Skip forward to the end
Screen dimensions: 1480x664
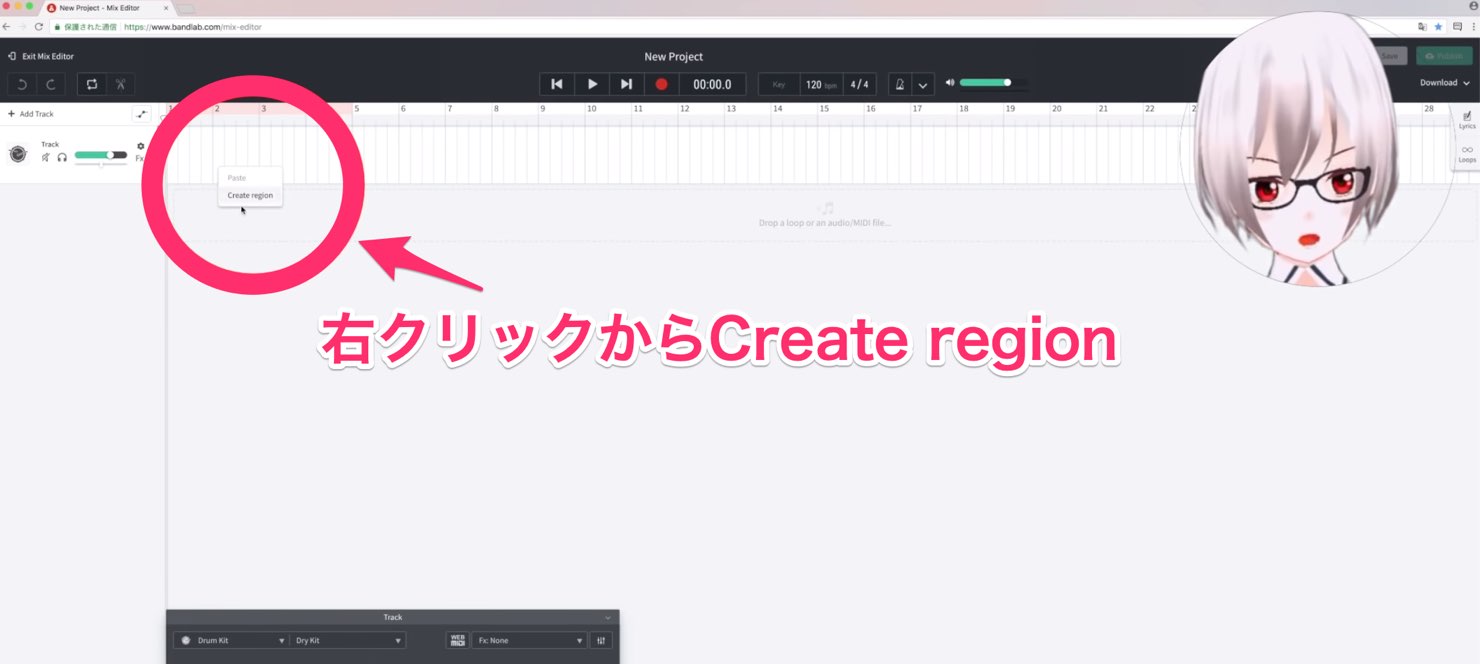click(x=626, y=84)
